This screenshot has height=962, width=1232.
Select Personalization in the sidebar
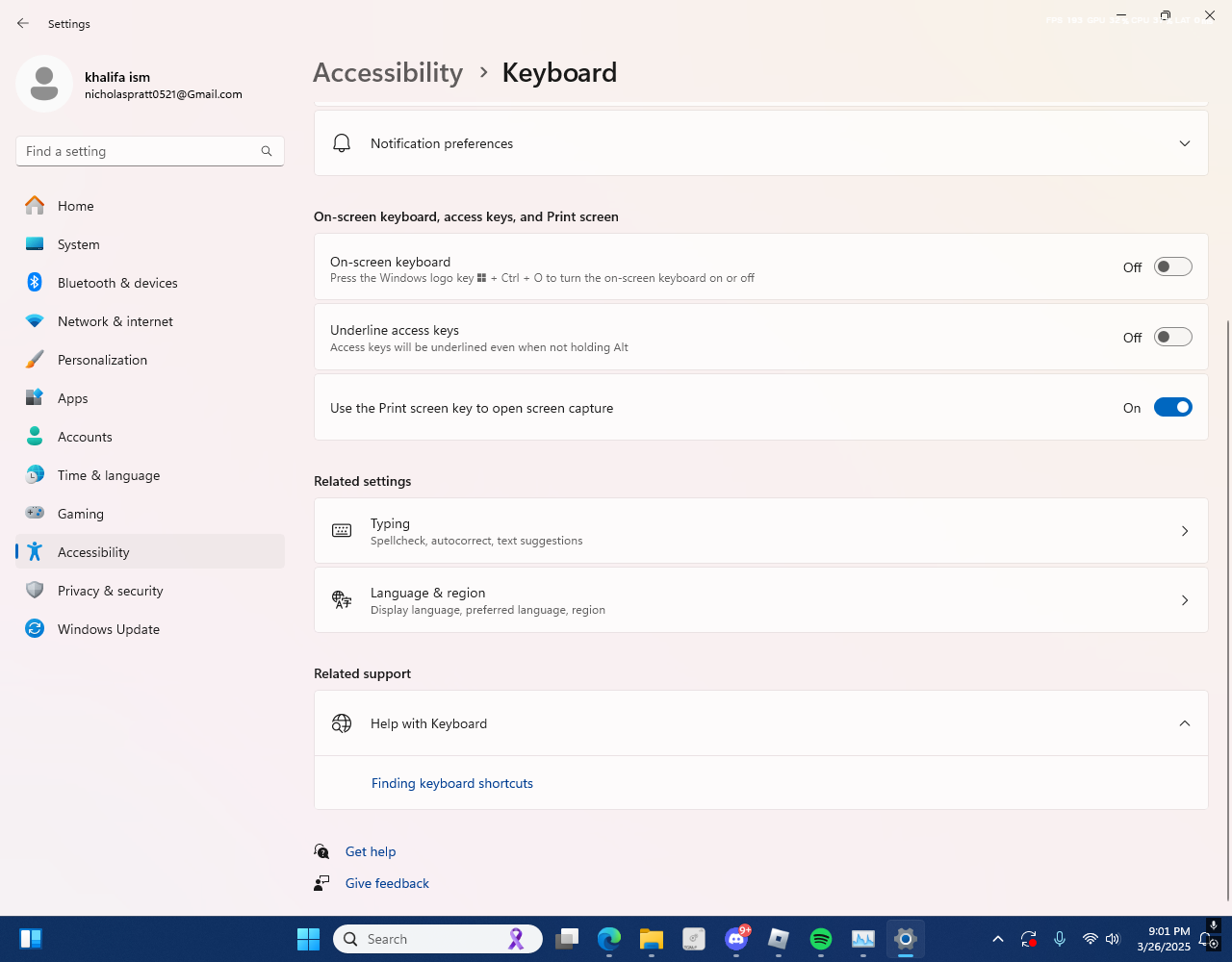pyautogui.click(x=150, y=360)
